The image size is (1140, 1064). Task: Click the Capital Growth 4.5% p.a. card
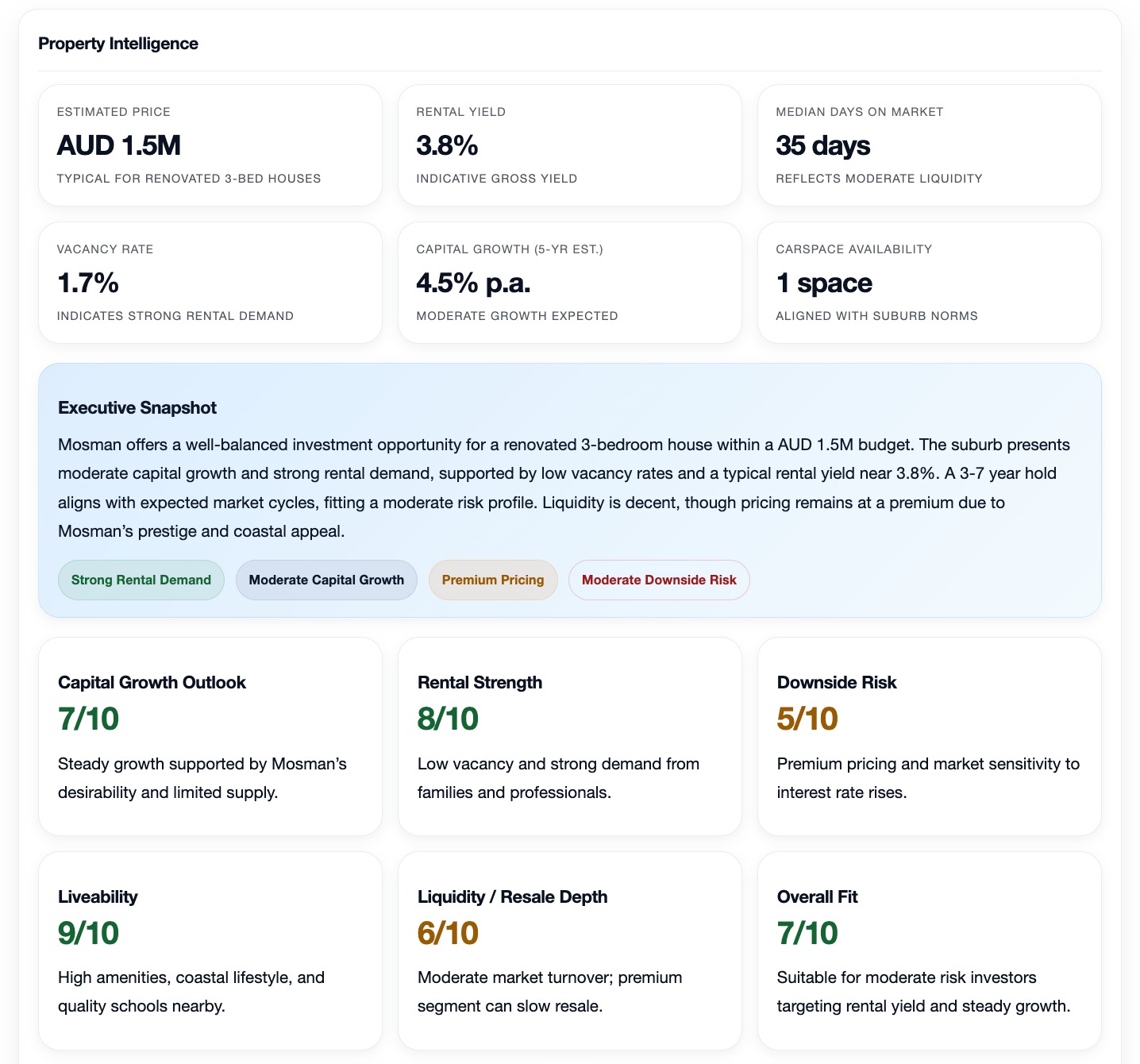(569, 282)
